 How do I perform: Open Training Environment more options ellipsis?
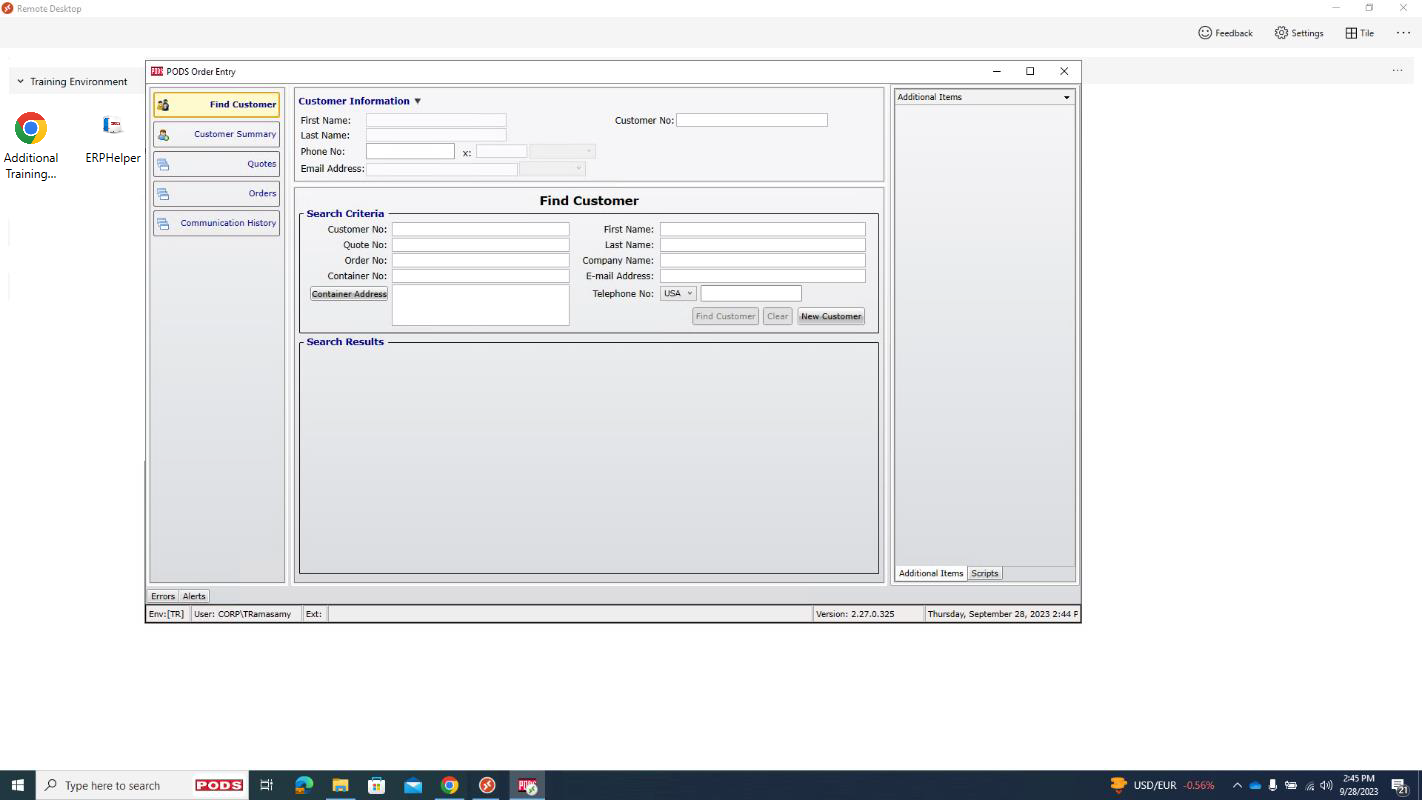pyautogui.click(x=1397, y=71)
